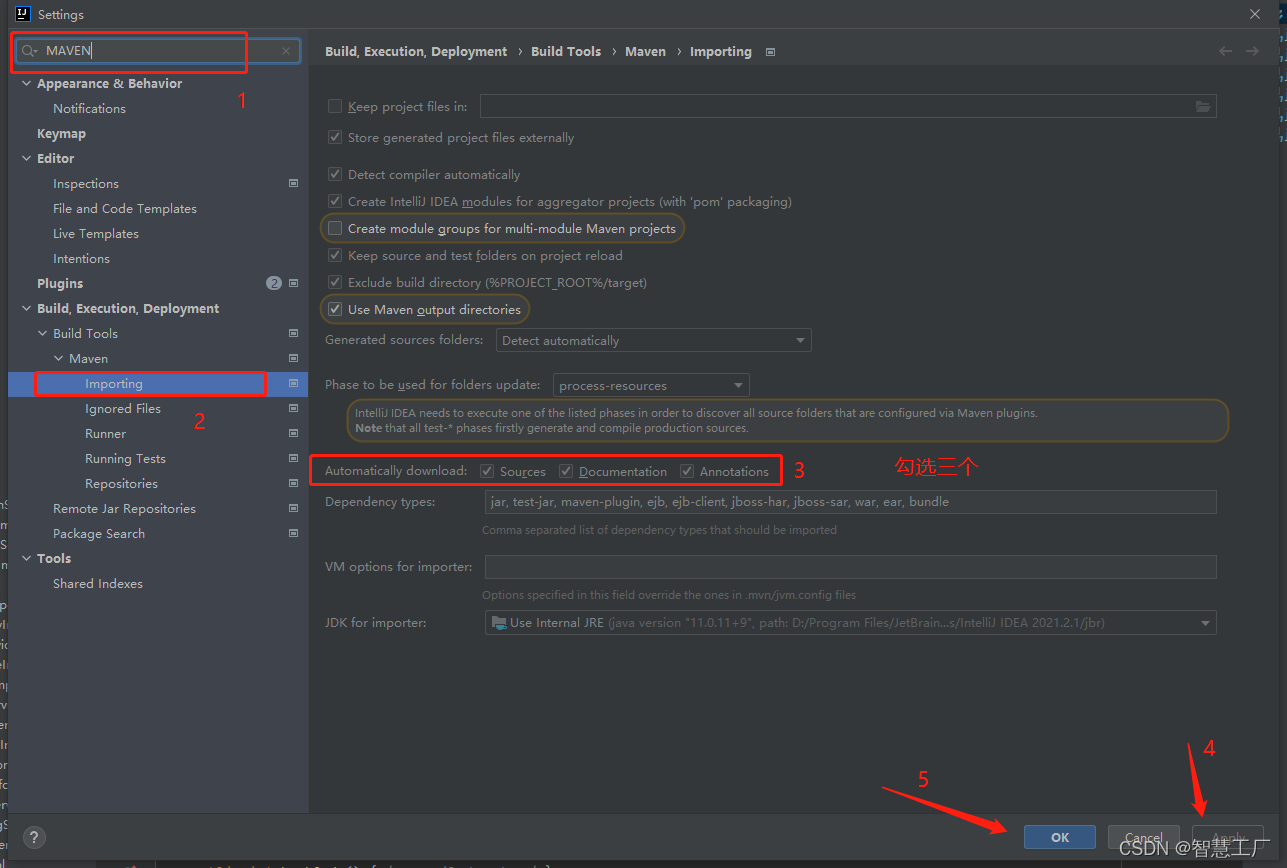The image size is (1287, 868).
Task: Click external storage icon next to Runner
Action: point(292,433)
